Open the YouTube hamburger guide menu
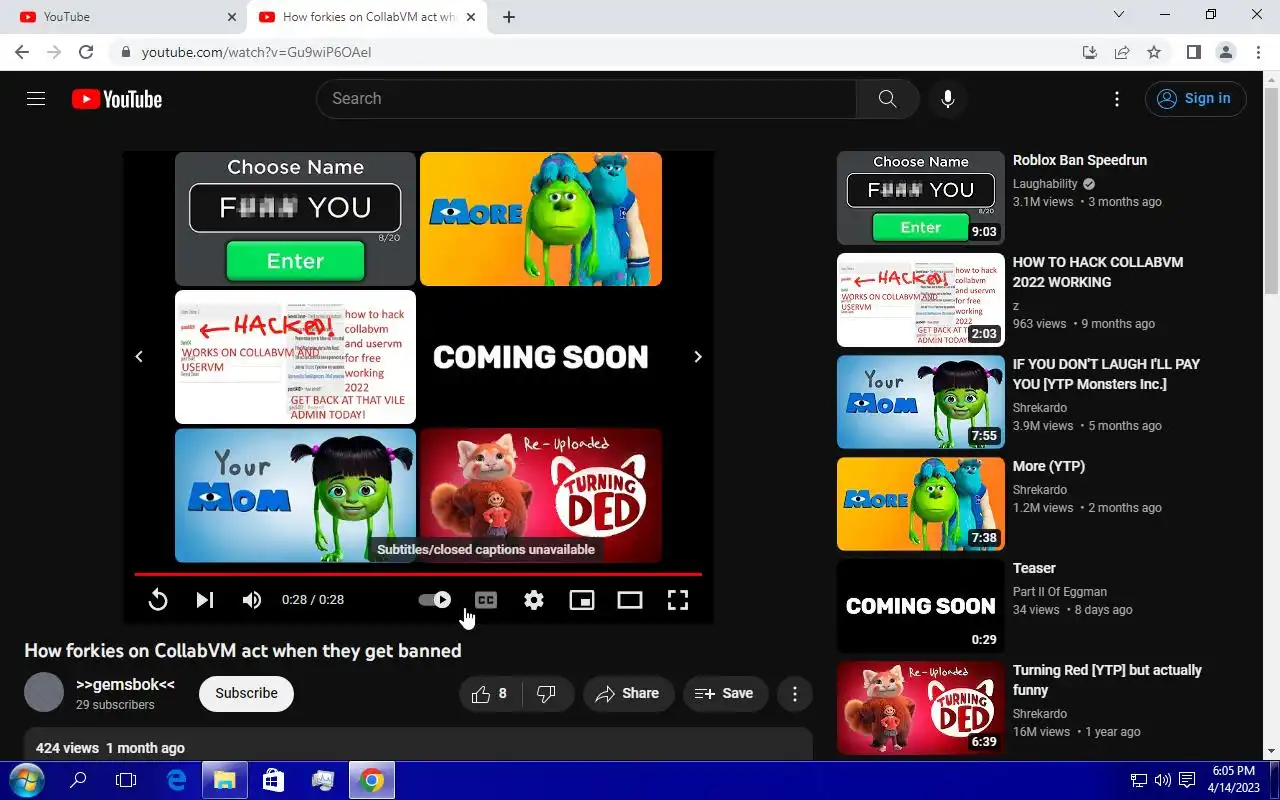The width and height of the screenshot is (1280, 800). coord(36,98)
